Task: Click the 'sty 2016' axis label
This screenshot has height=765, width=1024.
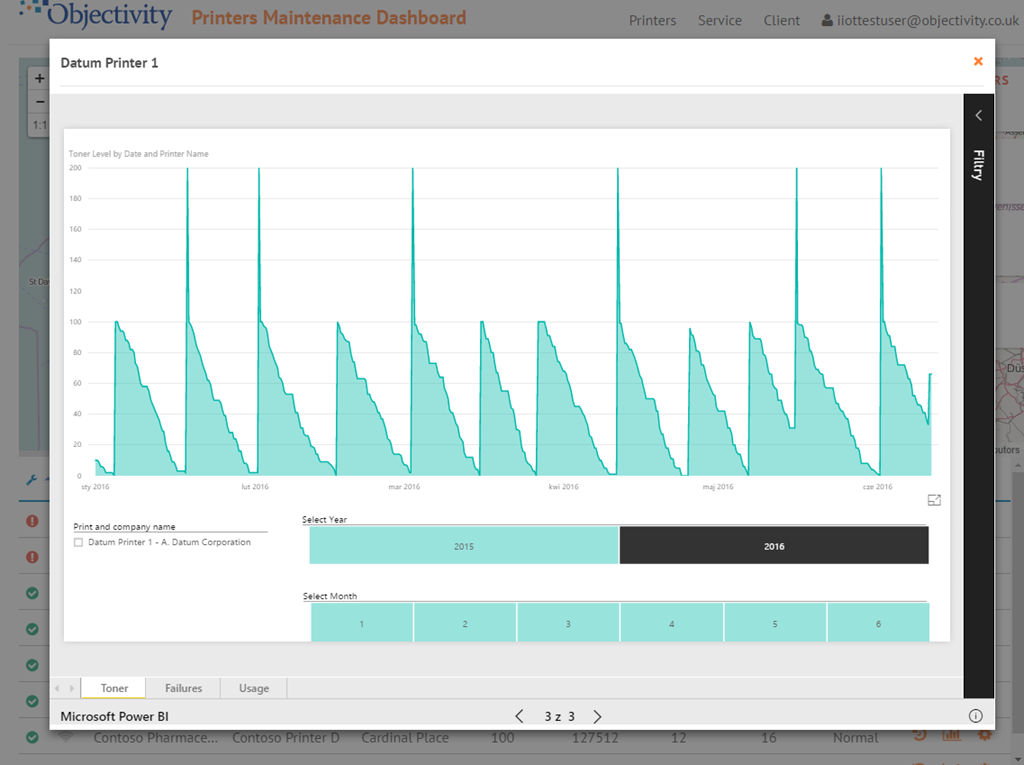Action: (95, 487)
